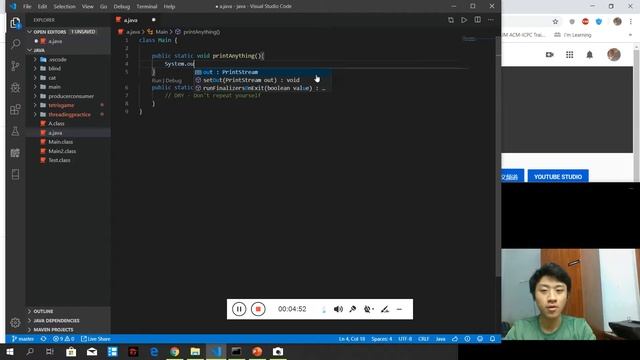Viewport: 640px width, 360px height.
Task: Stop the screen recording
Action: tap(258, 309)
